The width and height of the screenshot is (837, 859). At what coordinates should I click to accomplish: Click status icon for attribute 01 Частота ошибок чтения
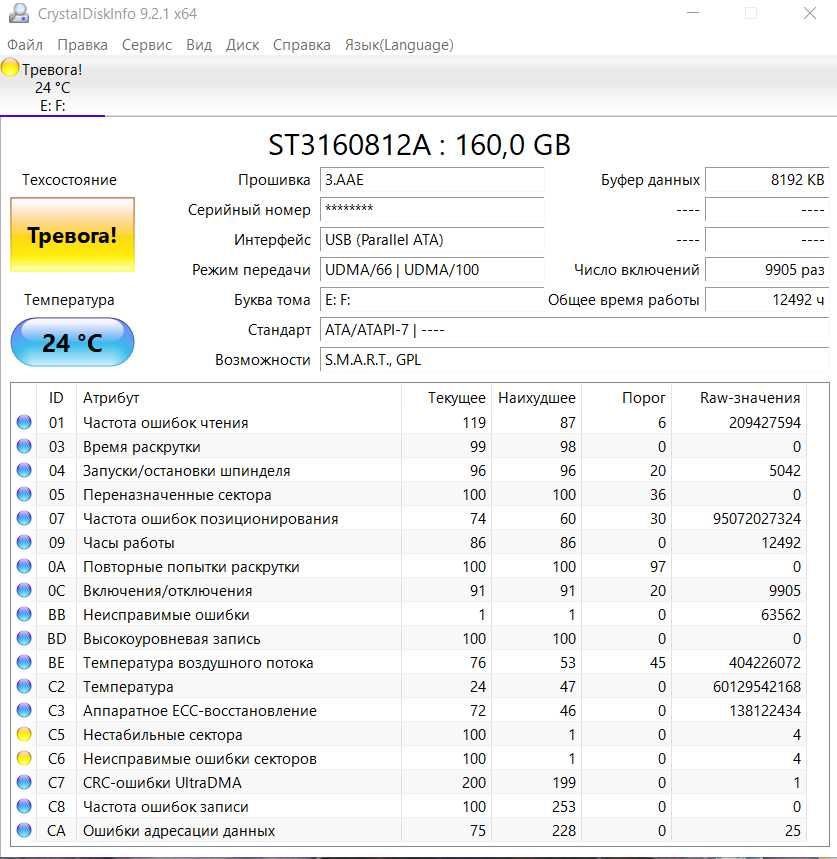click(x=24, y=422)
